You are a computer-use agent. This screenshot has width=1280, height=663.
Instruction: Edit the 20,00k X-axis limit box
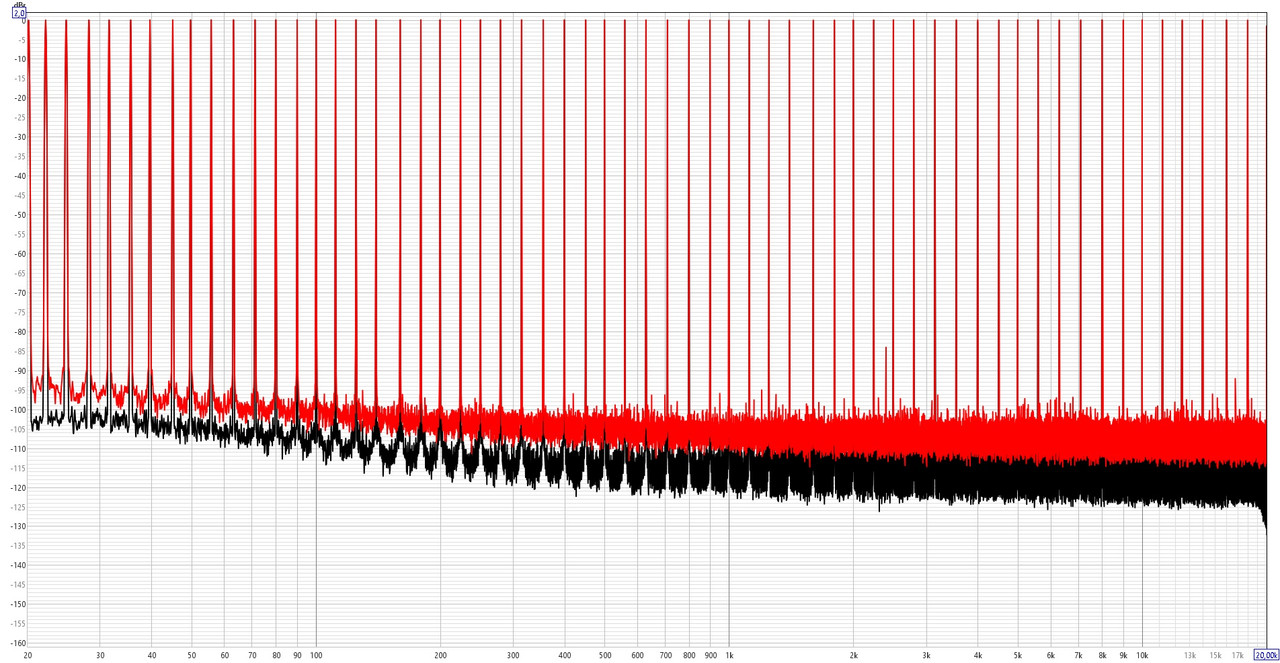click(1266, 655)
